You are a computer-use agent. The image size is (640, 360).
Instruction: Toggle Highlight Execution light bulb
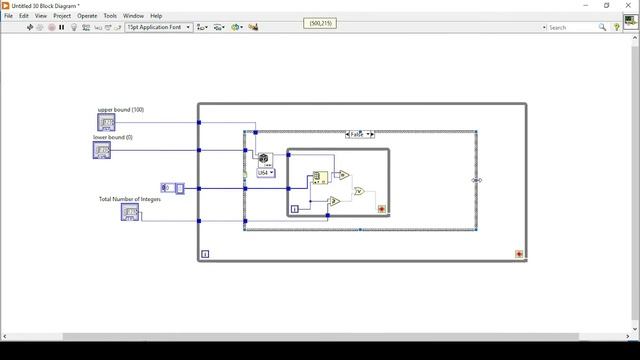[74, 27]
